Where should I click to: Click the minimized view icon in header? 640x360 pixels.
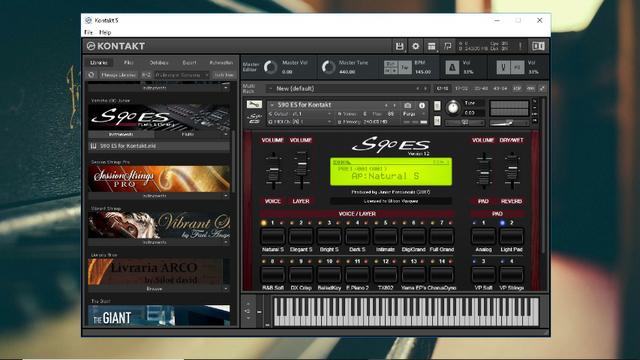click(x=448, y=46)
